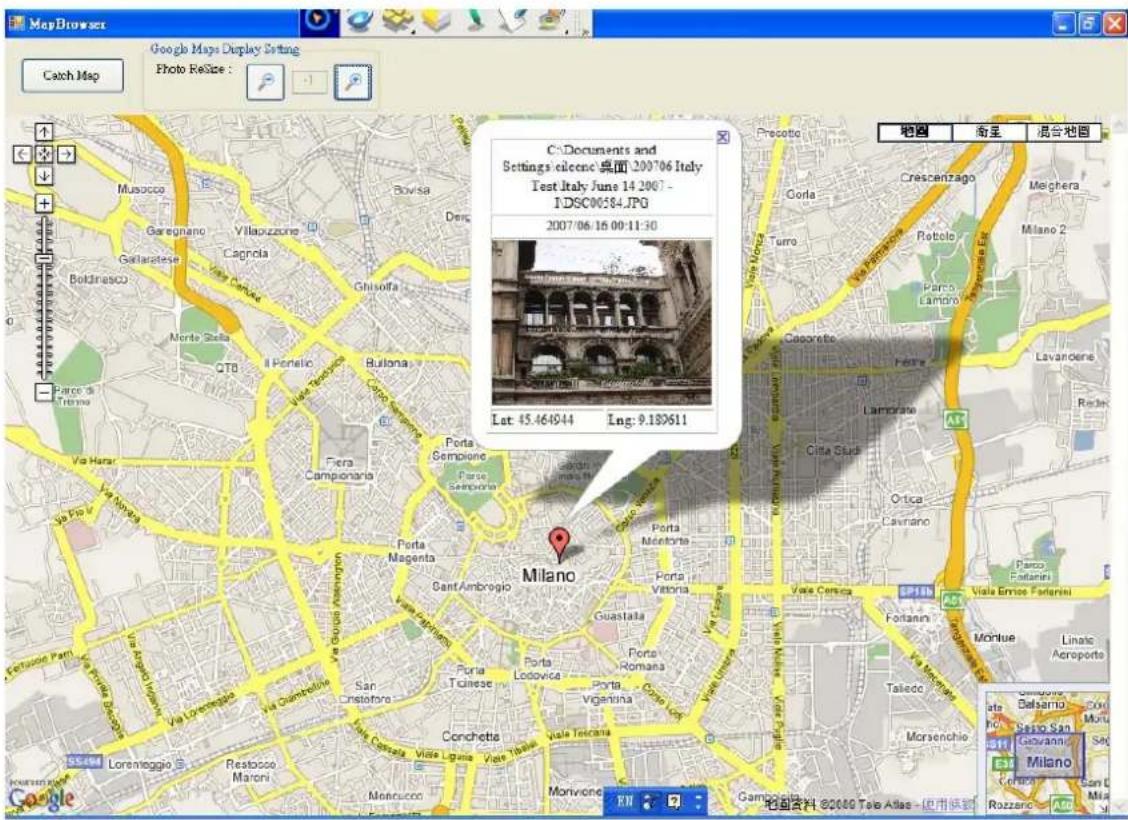Screen dimensions: 1128x820
Task: Shrink photo with left magnifier button
Action: click(x=265, y=82)
